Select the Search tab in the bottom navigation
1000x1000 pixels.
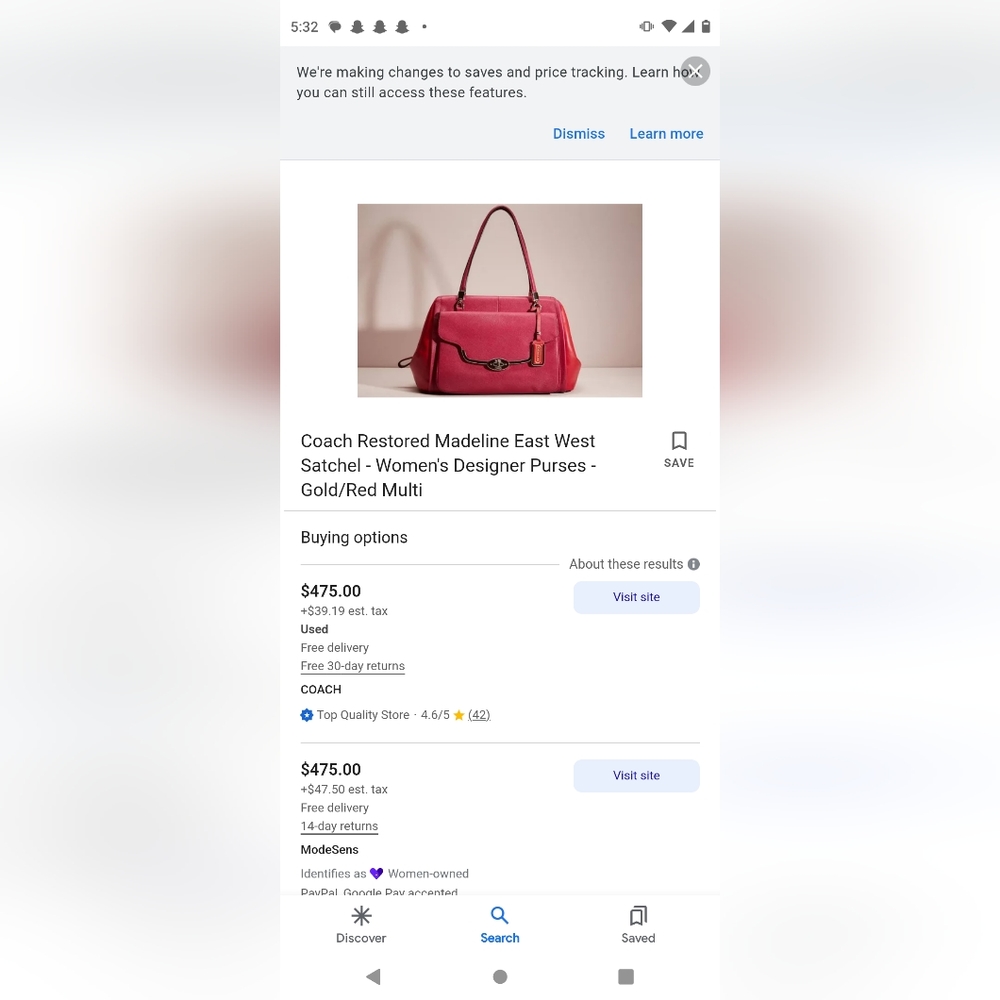(499, 925)
